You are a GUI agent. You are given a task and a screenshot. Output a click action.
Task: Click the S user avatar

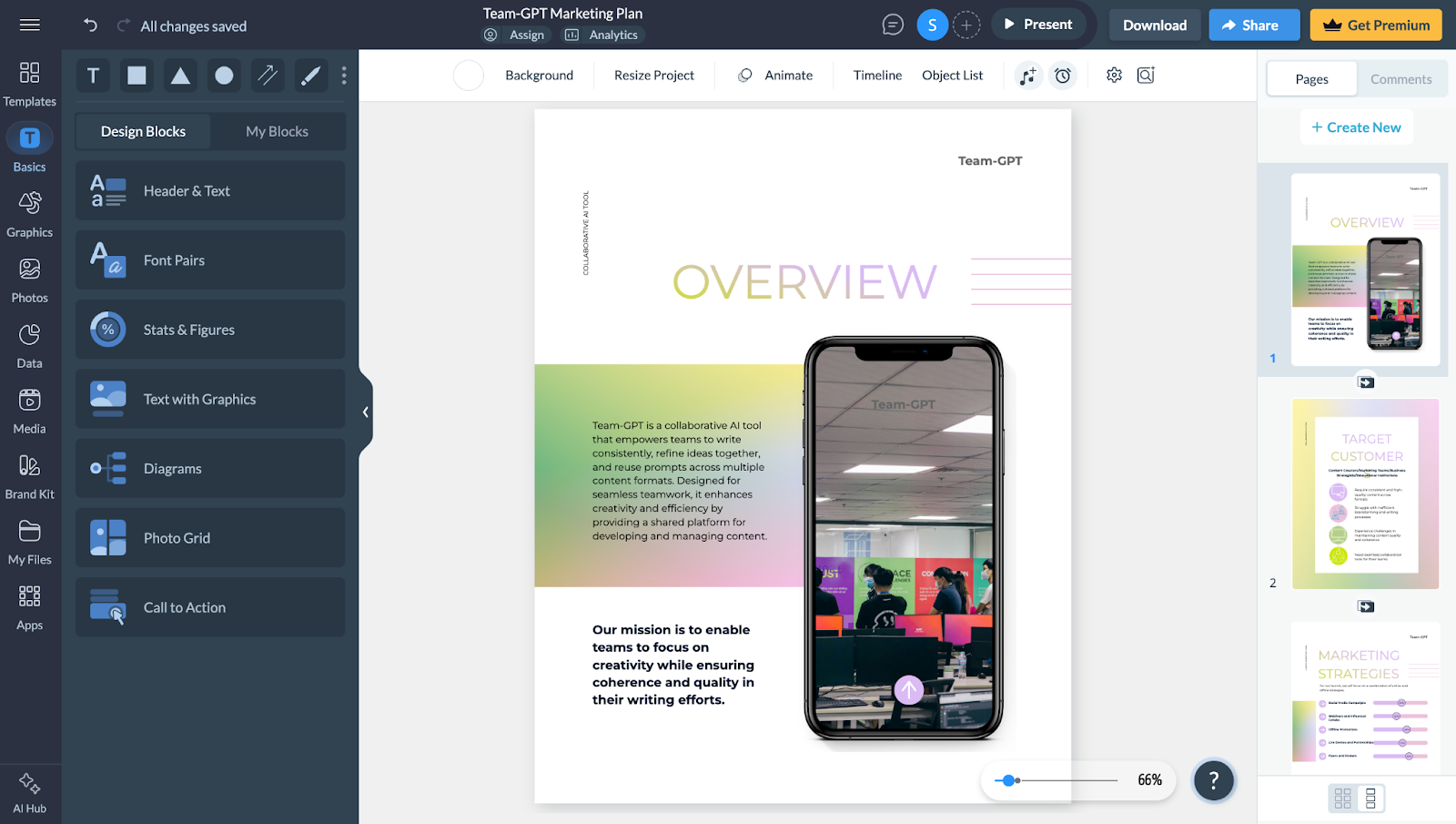(x=932, y=25)
